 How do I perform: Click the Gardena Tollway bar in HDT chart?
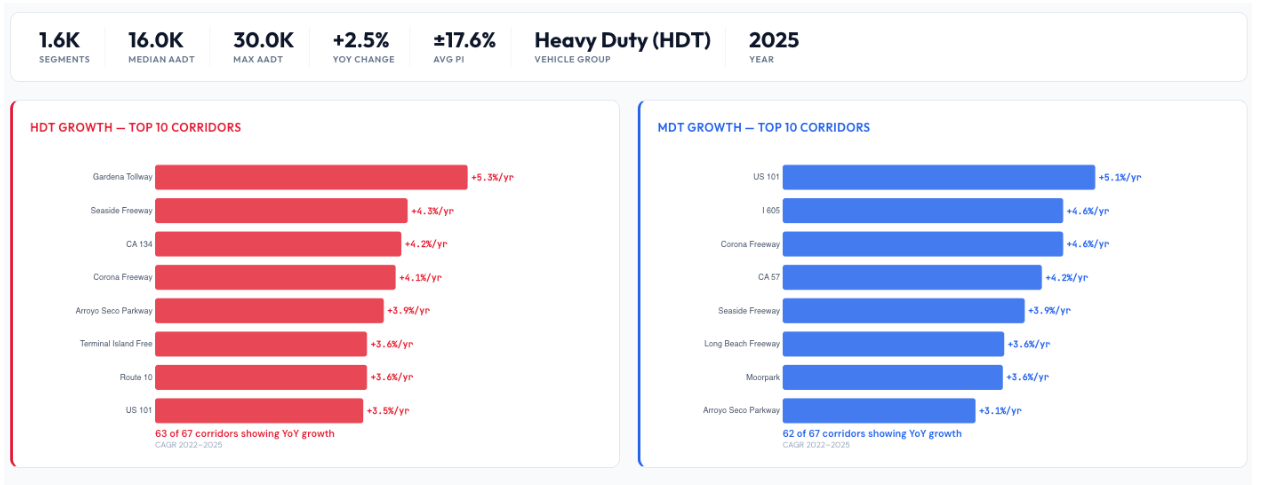point(311,177)
